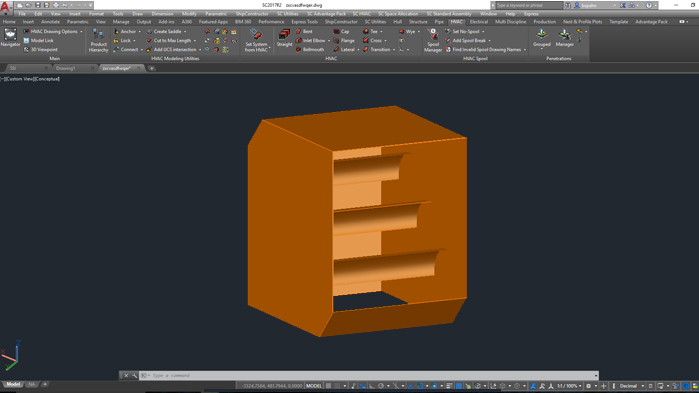
Task: Open the SC HVAC menu
Action: point(362,14)
